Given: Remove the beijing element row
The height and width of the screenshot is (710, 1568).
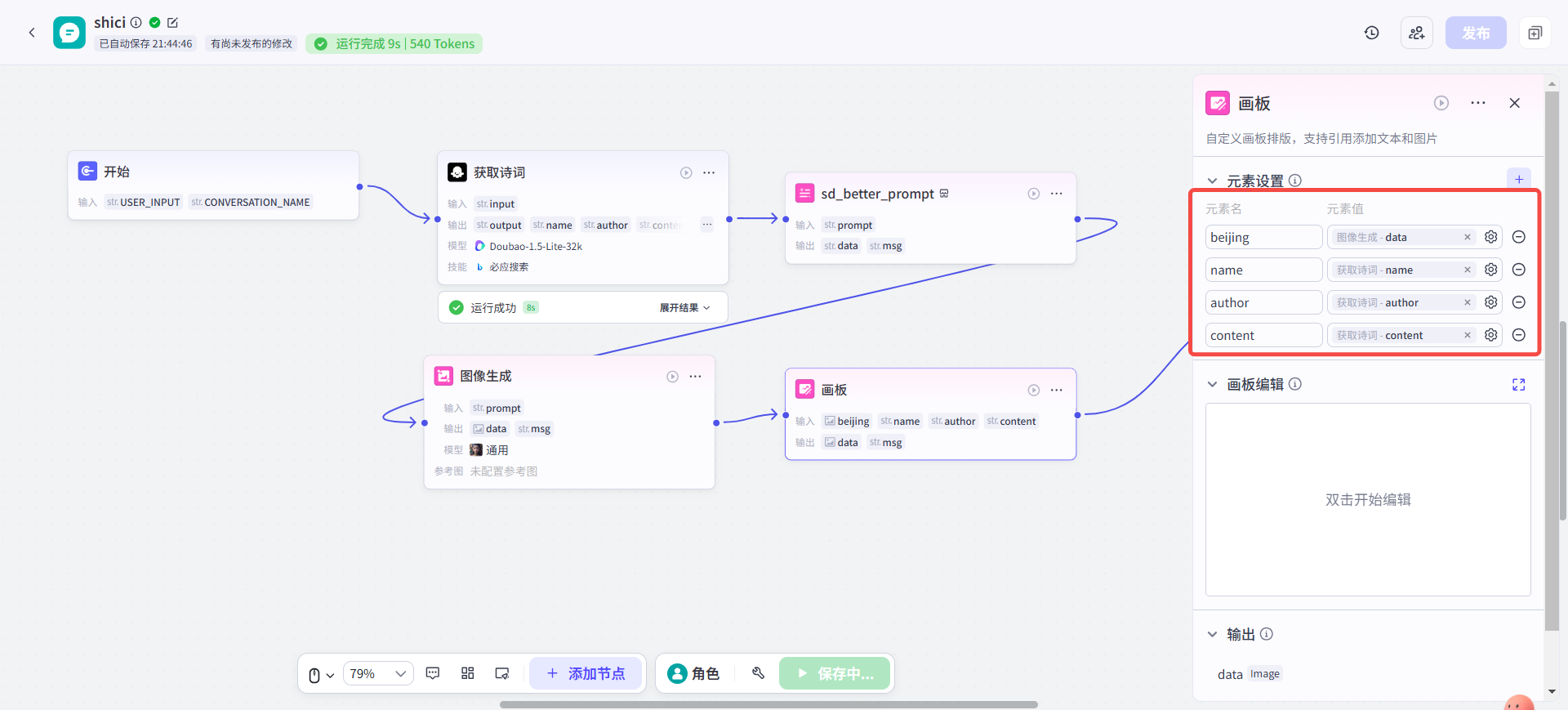Looking at the screenshot, I should pyautogui.click(x=1519, y=237).
